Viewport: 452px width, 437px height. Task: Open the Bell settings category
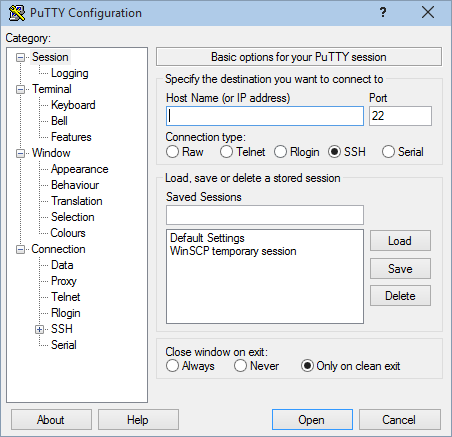coord(59,121)
